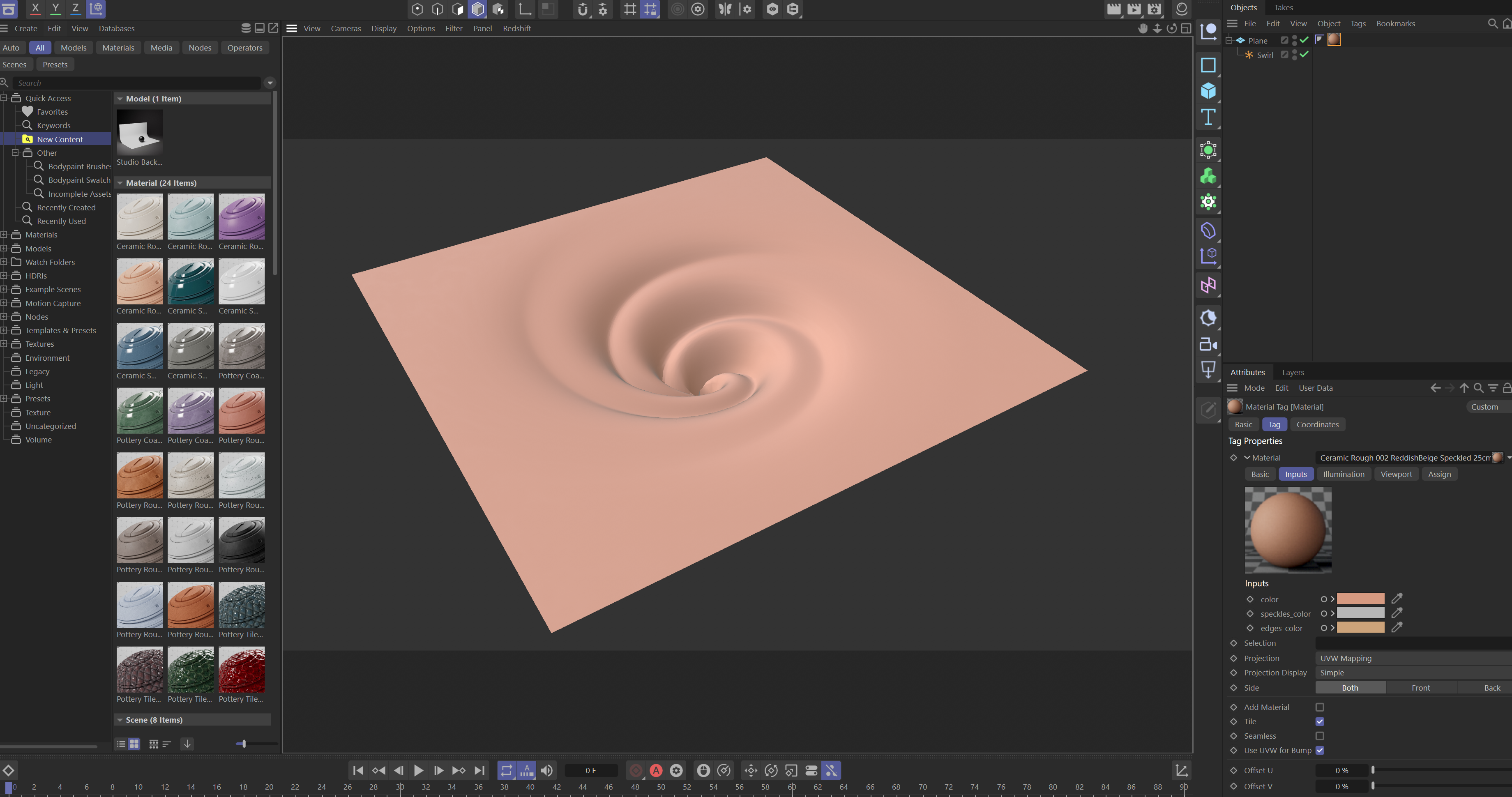Enable the Seamless checkbox

click(1320, 736)
